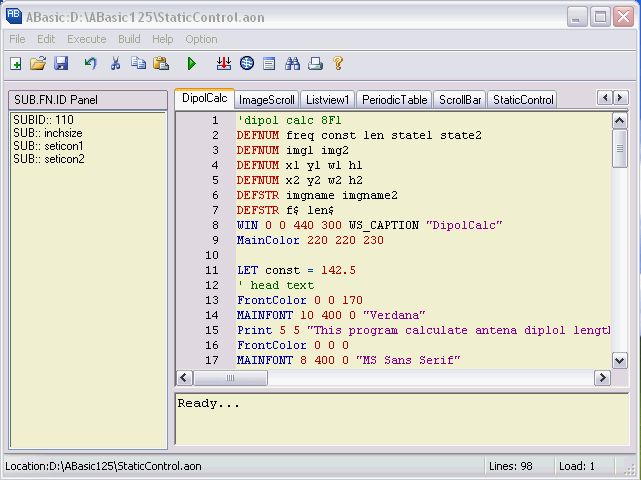Cut selection with the scissors icon
The image size is (641, 480).
tap(115, 64)
